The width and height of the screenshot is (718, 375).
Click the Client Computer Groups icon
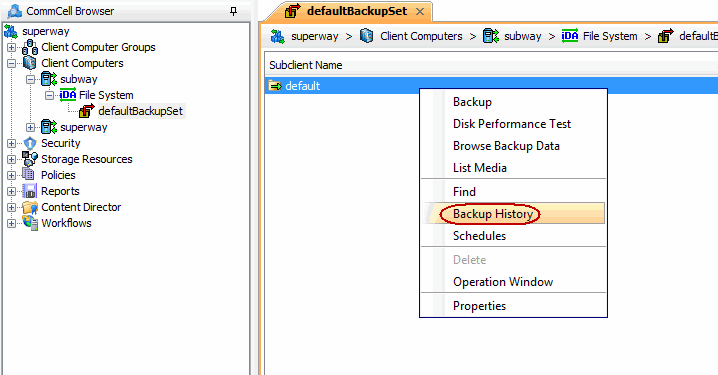(x=30, y=47)
